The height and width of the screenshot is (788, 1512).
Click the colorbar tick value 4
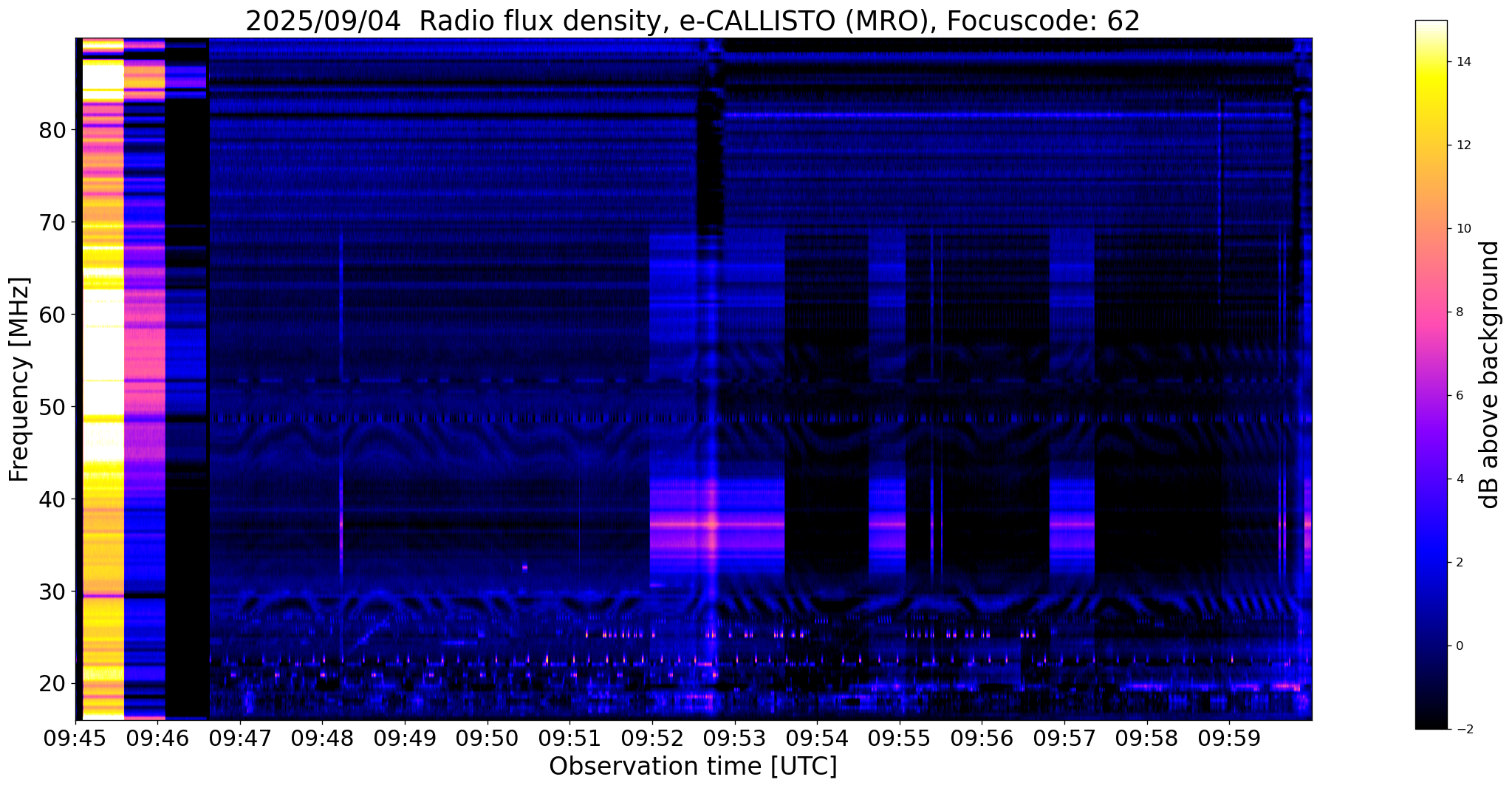(1460, 479)
